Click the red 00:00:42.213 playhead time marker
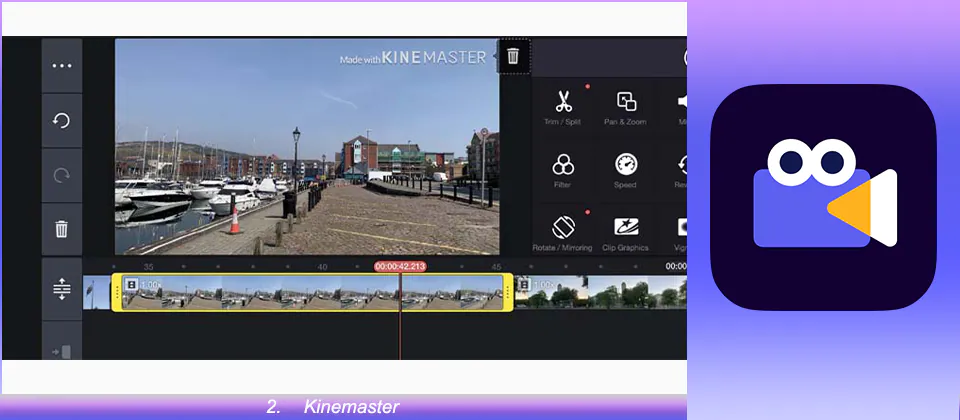 (x=400, y=266)
